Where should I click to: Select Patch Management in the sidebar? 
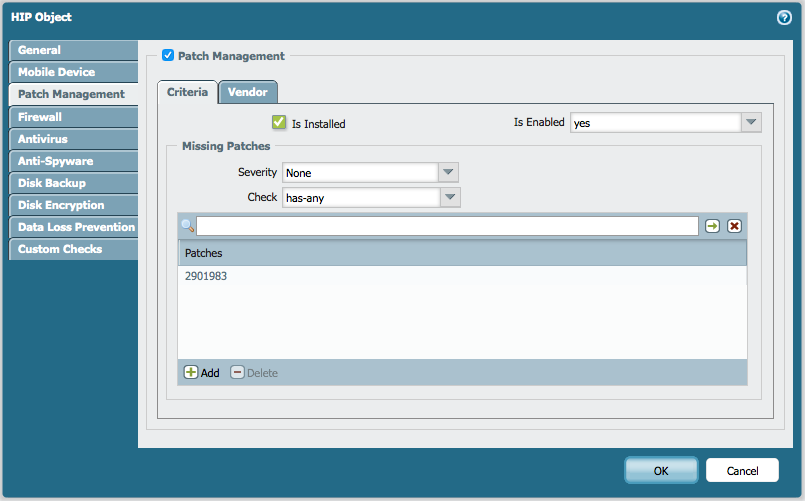[73, 94]
